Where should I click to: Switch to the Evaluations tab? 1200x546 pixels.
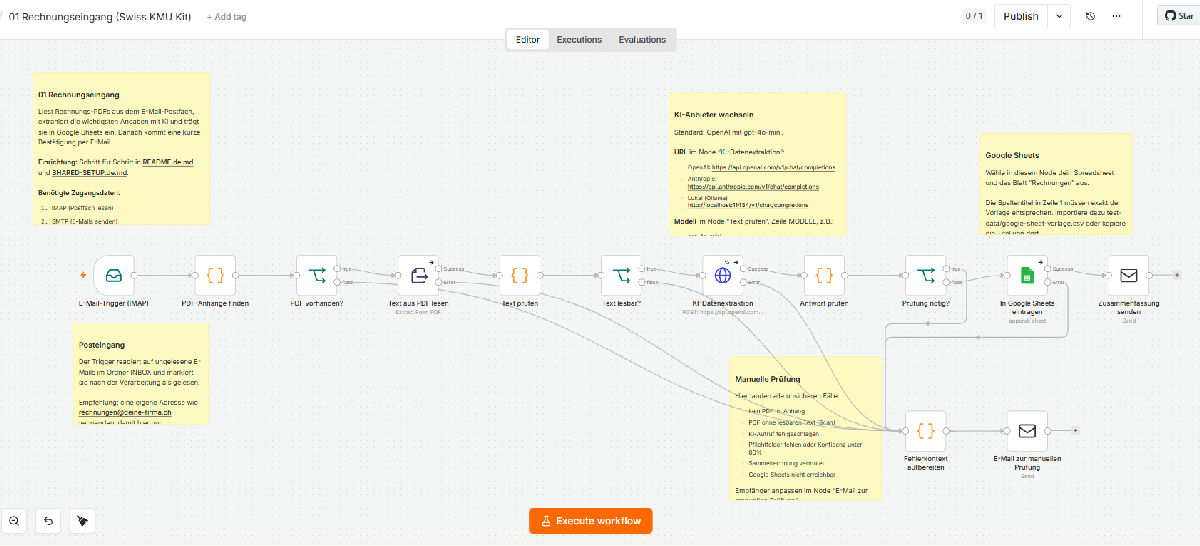click(642, 40)
